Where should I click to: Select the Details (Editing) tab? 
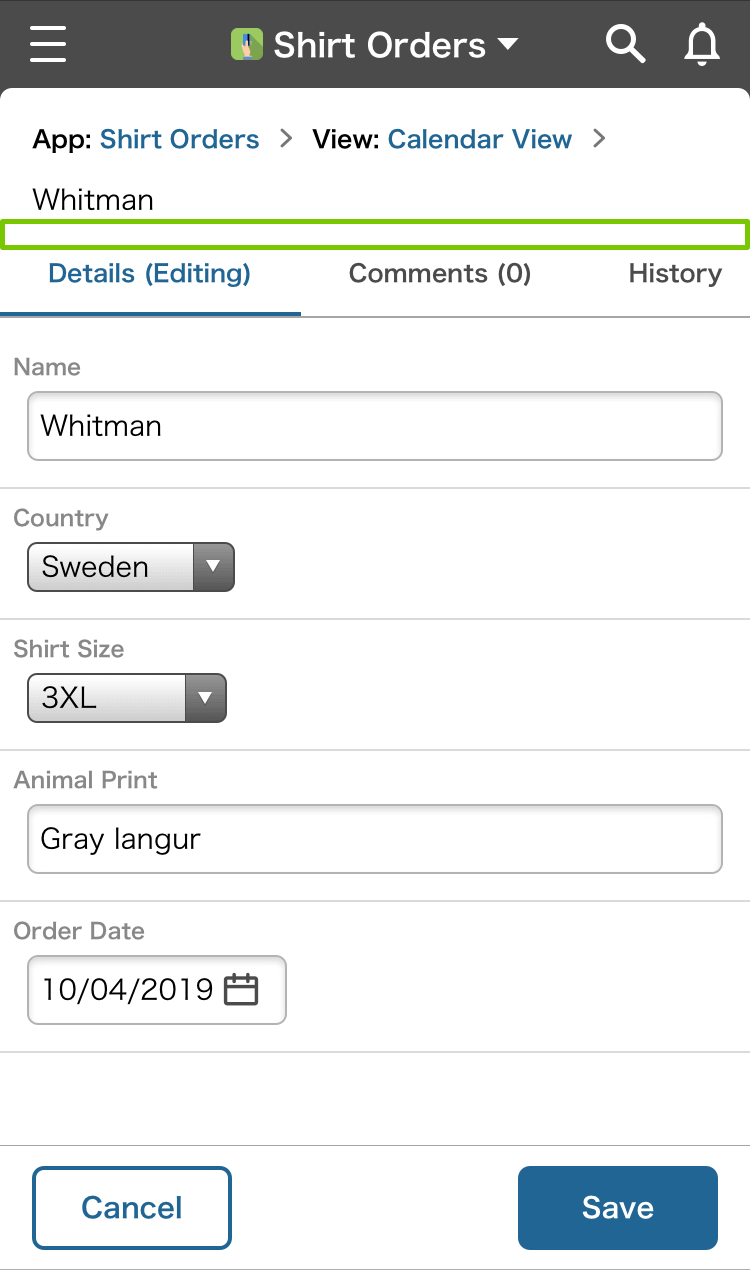[x=150, y=274]
